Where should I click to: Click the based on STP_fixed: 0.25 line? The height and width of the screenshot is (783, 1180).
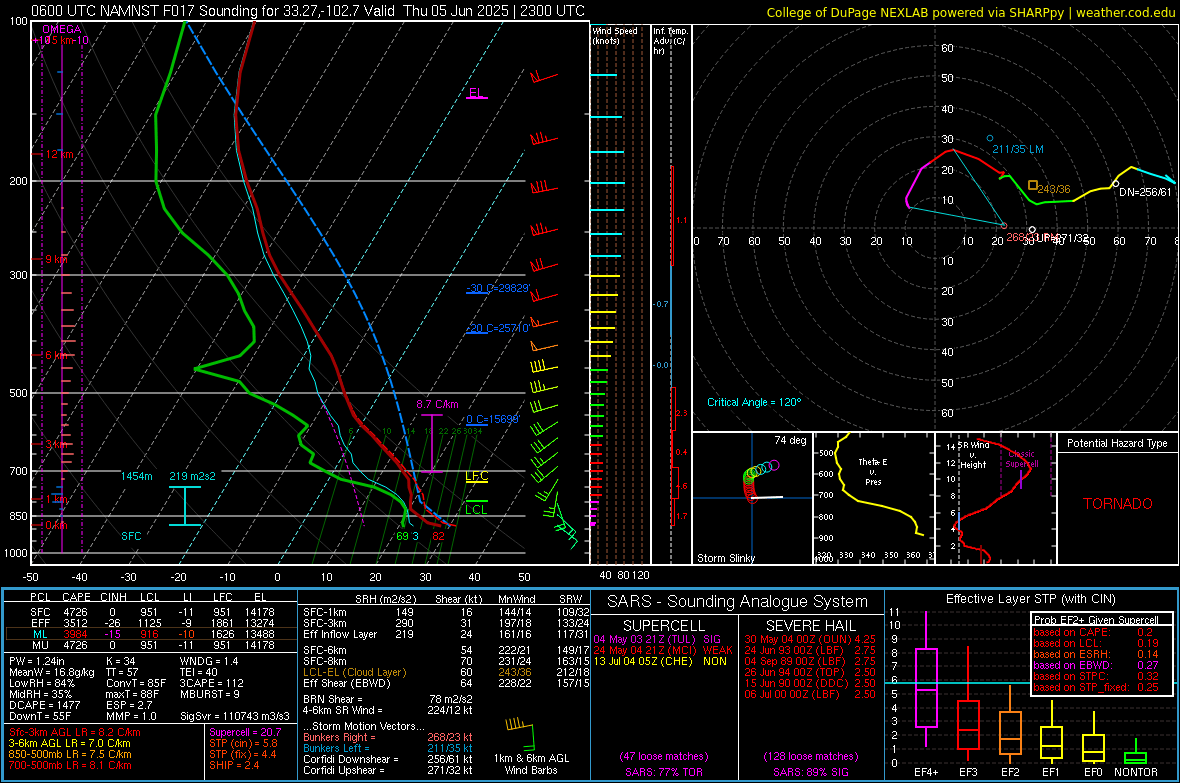(x=1096, y=687)
